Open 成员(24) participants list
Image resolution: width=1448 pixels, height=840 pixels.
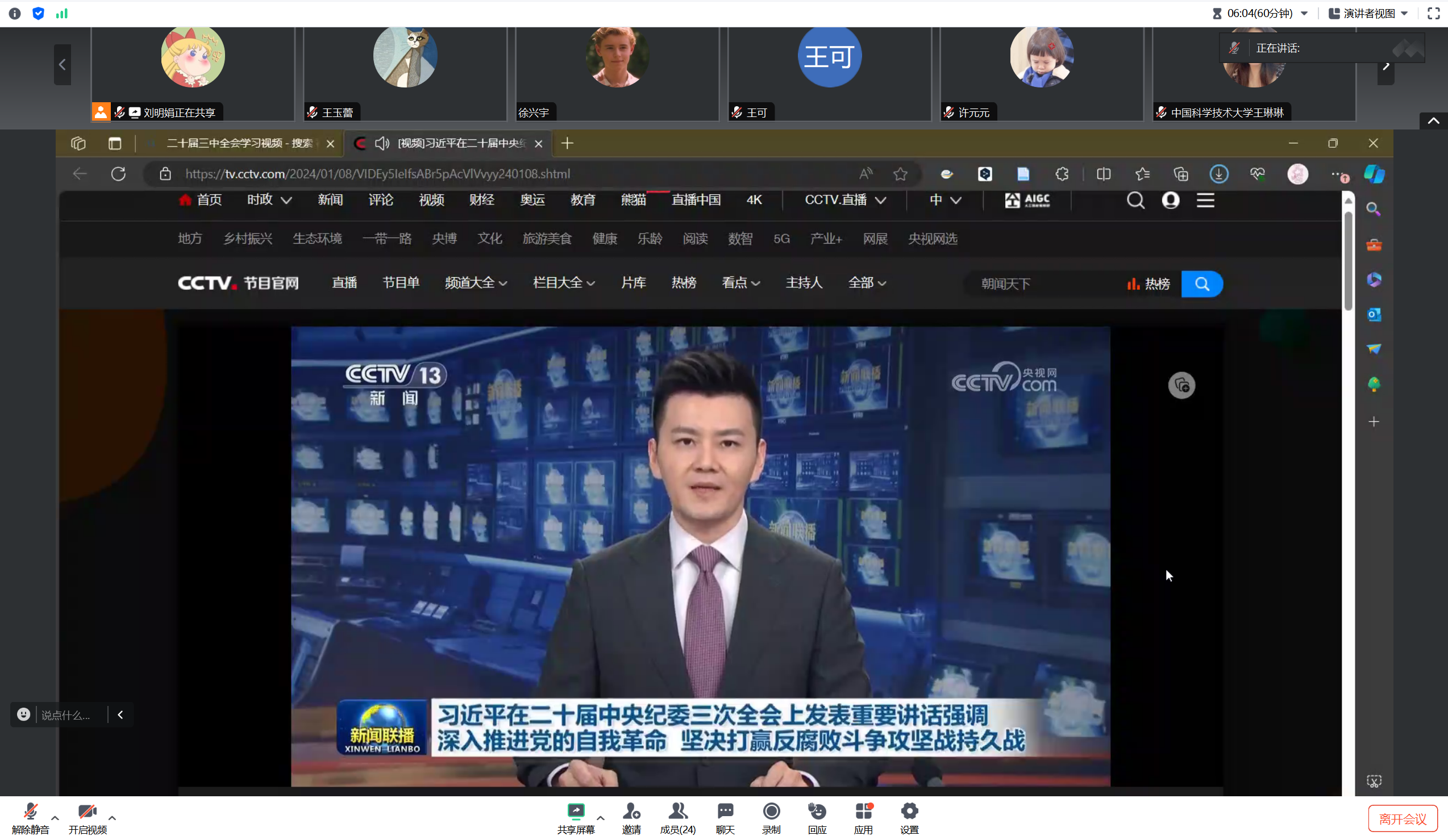[x=677, y=818]
